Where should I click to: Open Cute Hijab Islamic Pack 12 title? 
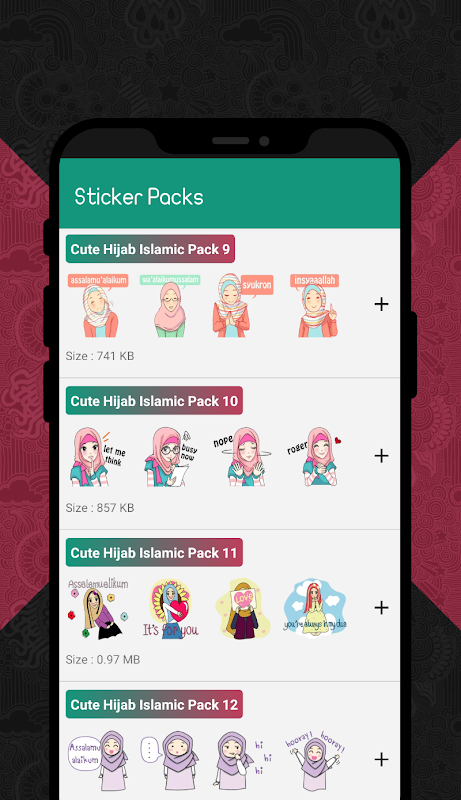tap(154, 705)
